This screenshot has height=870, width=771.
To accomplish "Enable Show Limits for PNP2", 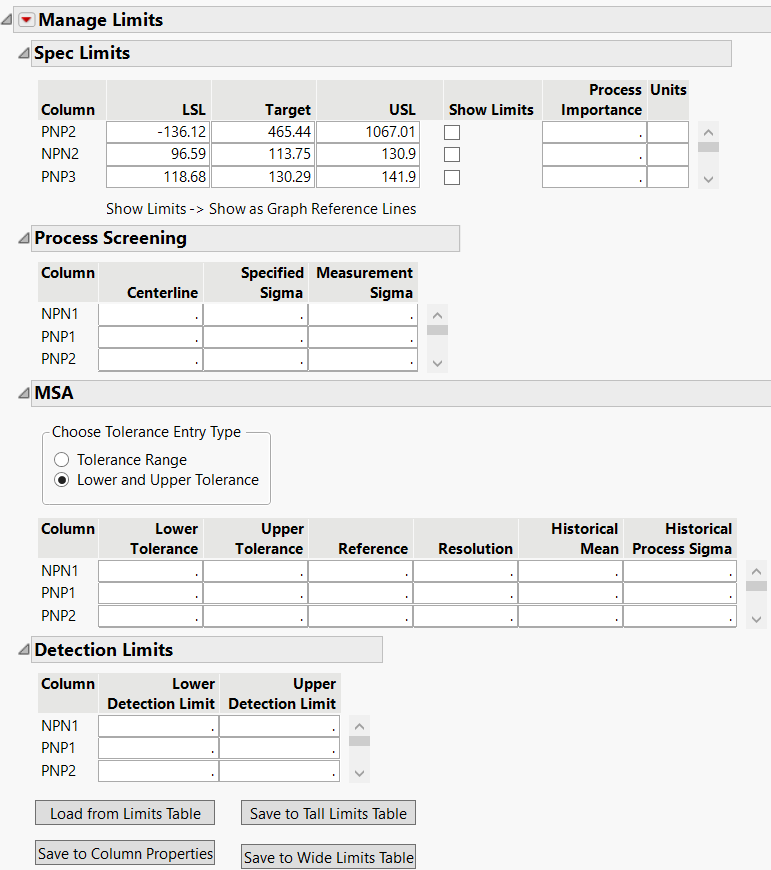I will (452, 132).
